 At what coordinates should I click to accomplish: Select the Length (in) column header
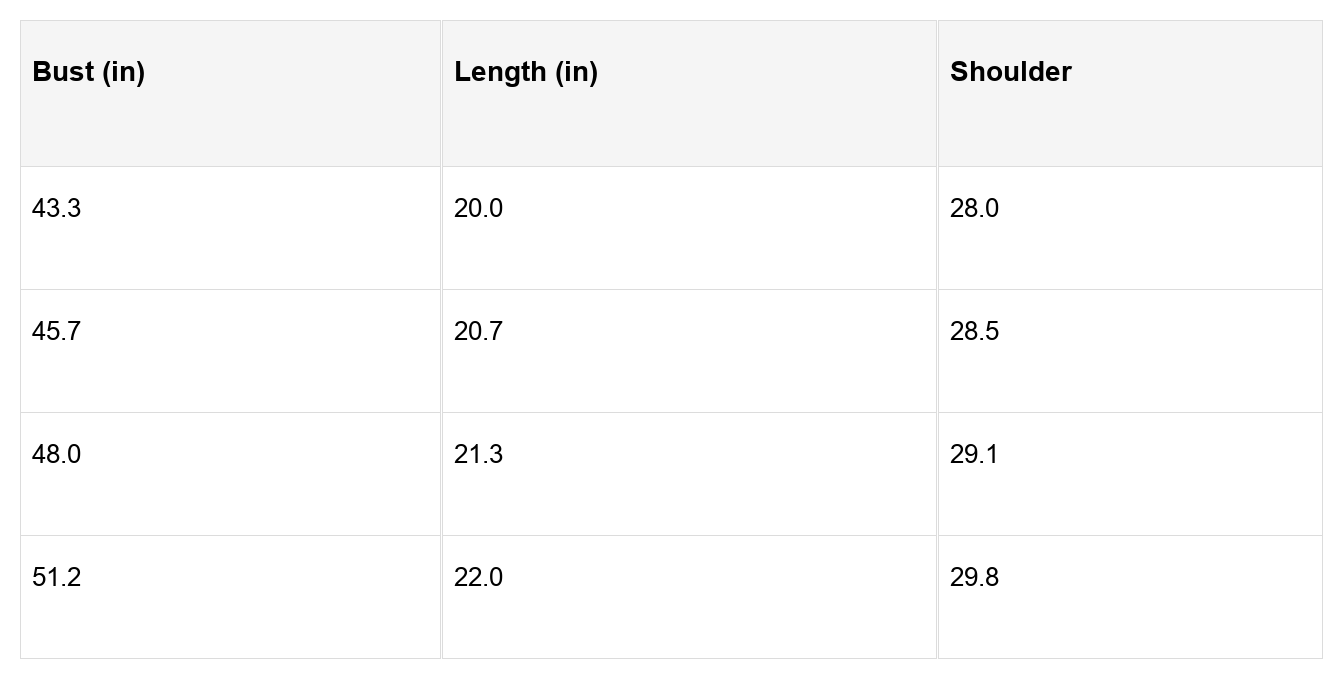coord(525,72)
